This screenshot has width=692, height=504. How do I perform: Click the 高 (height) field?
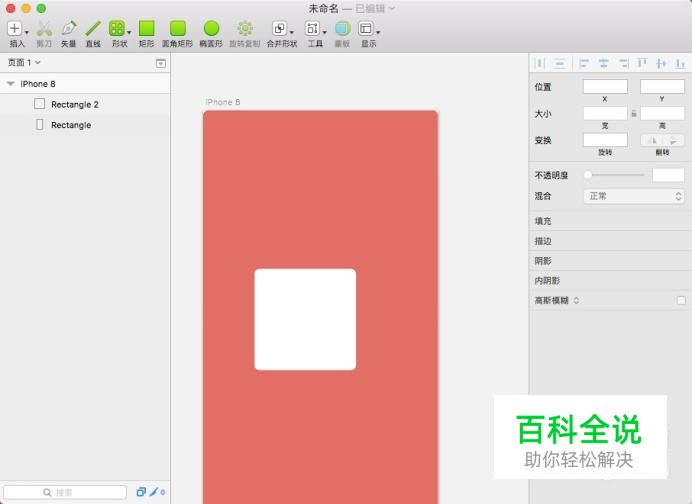point(662,113)
